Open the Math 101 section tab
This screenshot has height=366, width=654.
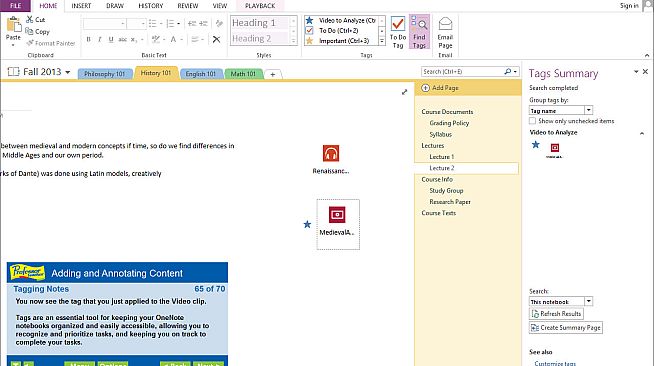pyautogui.click(x=243, y=74)
